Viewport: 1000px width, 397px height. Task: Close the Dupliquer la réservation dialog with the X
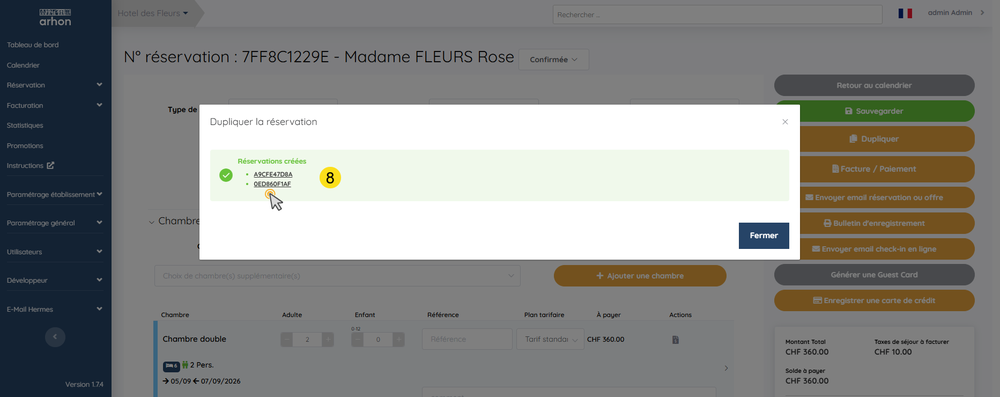point(785,122)
